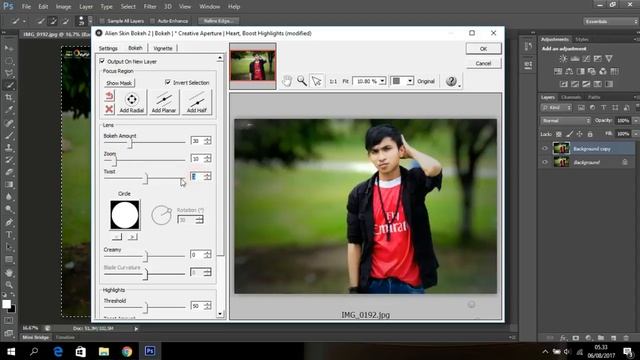Toggle Output On New Layer checkbox
Image resolution: width=640 pixels, height=360 pixels.
click(x=102, y=61)
